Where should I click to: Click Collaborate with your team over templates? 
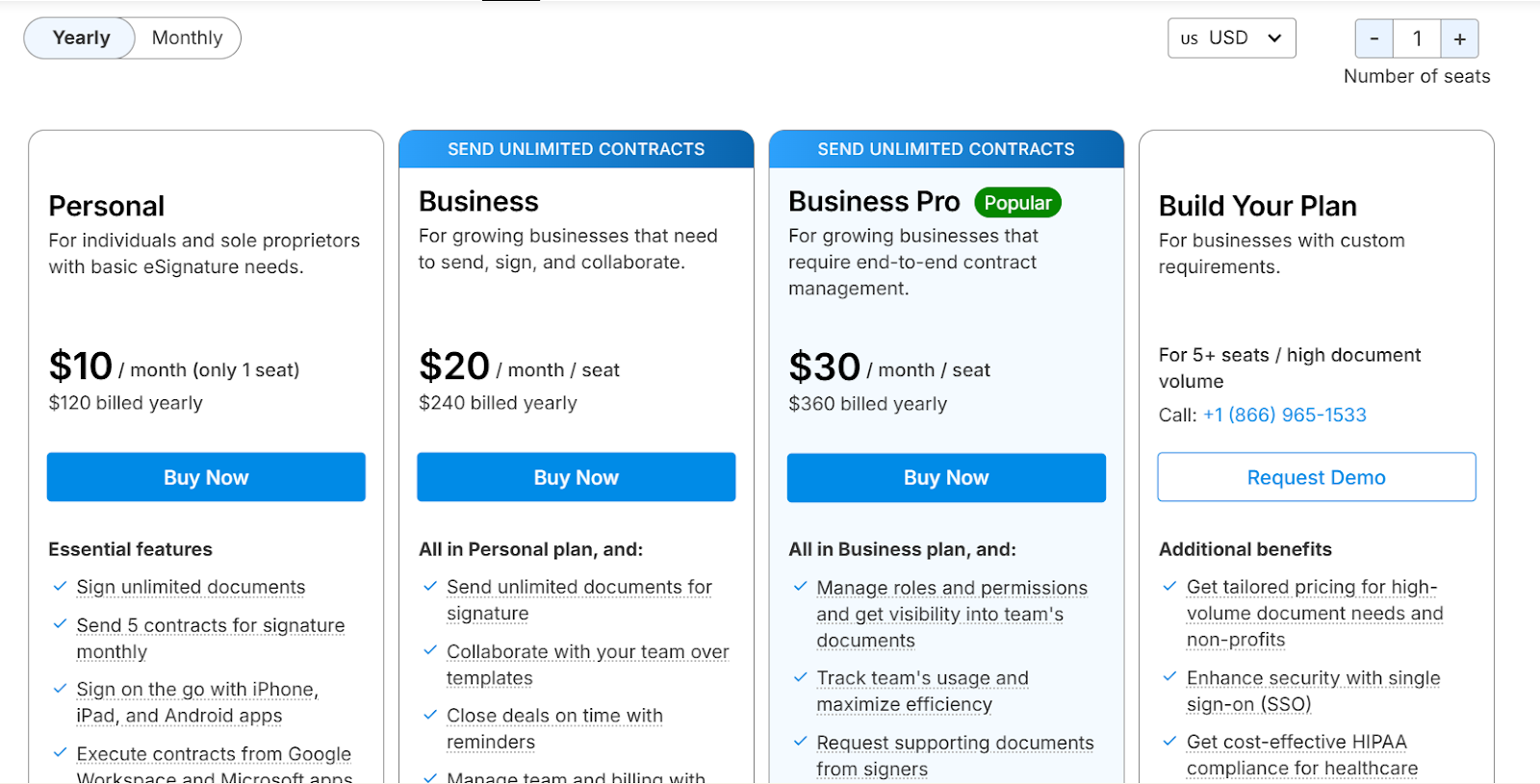coord(587,651)
